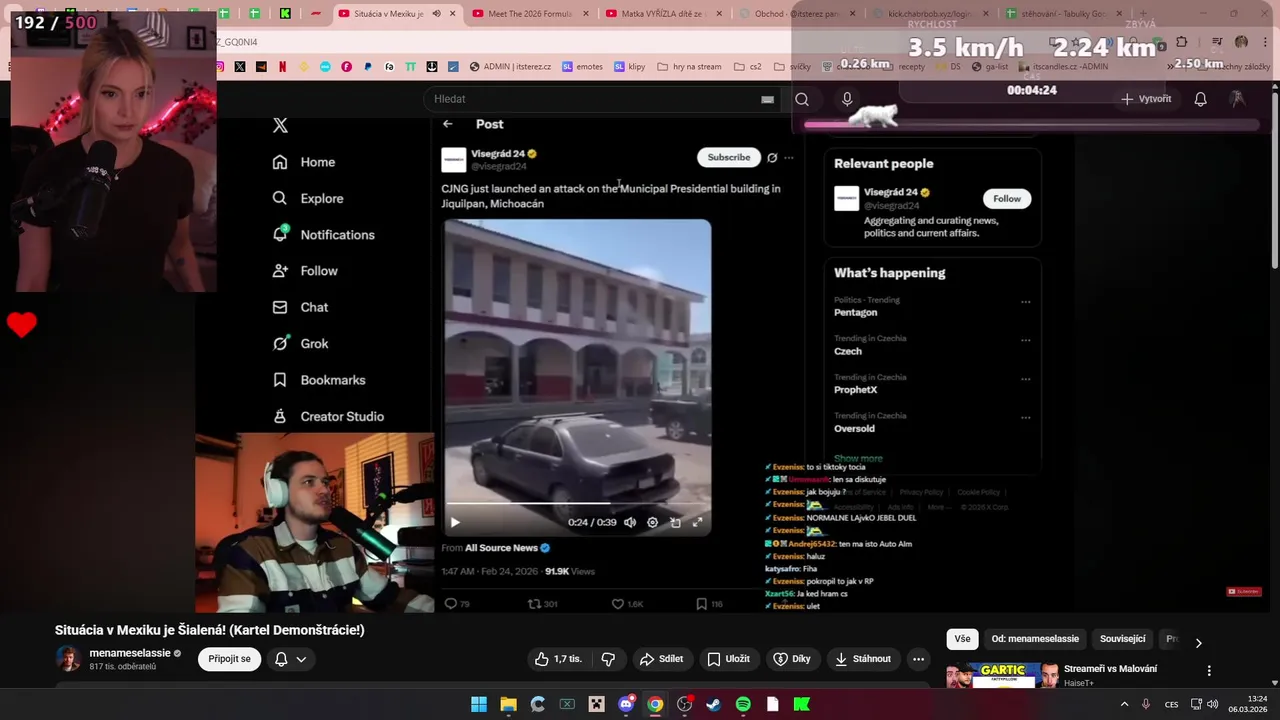The image size is (1280, 720).
Task: Subscribe to Visegrád 24
Action: click(728, 157)
